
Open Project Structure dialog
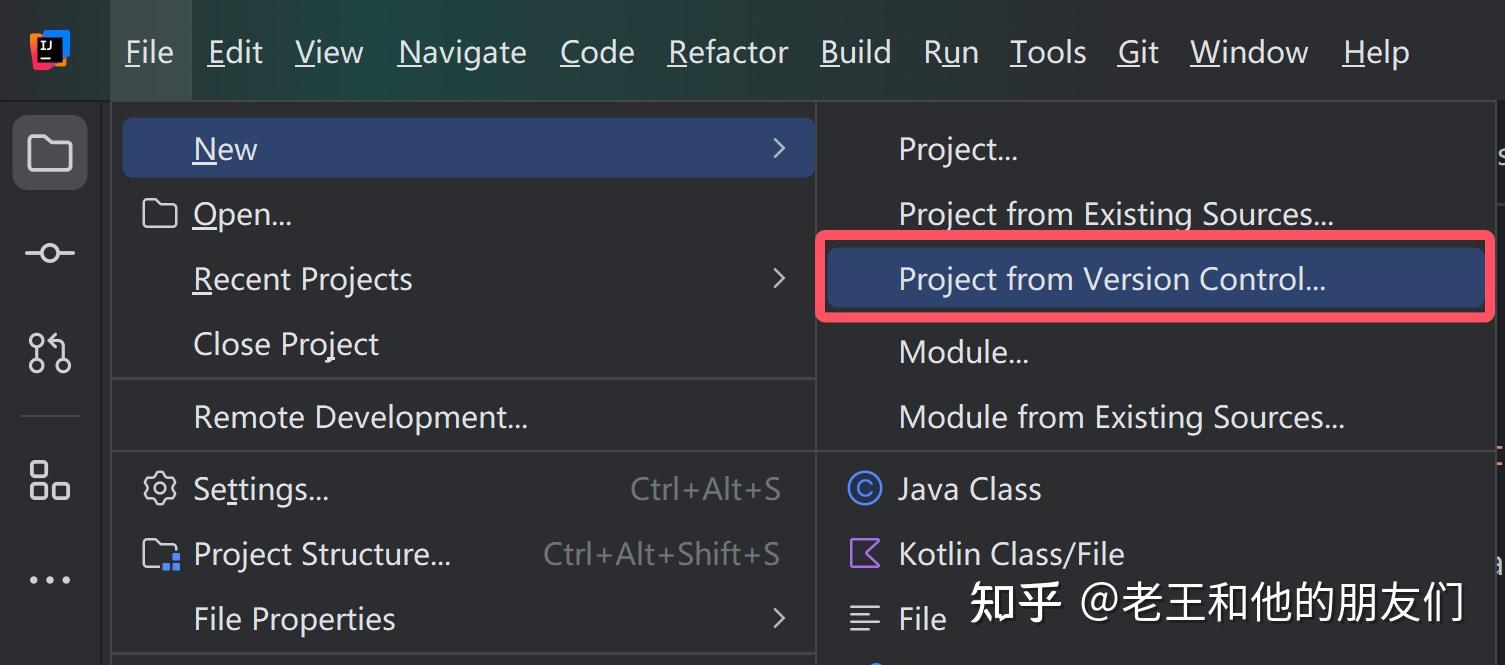pos(321,554)
